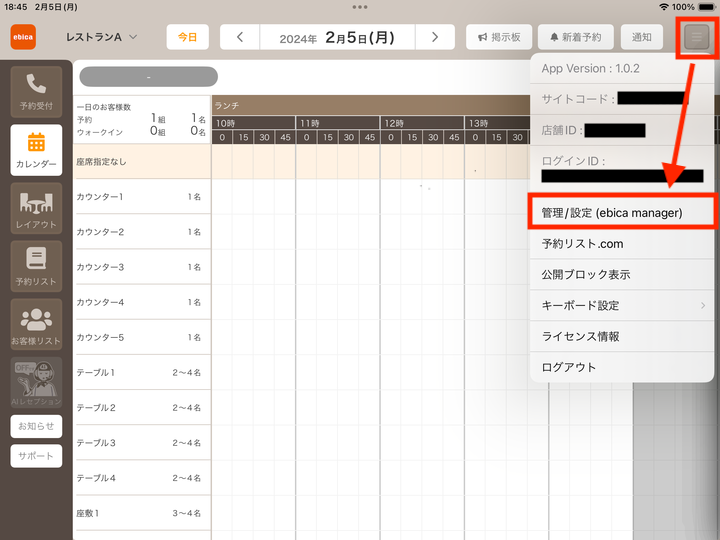This screenshot has width=720, height=540.
Task: Select the テーブル4 seat row
Action: pyautogui.click(x=142, y=478)
